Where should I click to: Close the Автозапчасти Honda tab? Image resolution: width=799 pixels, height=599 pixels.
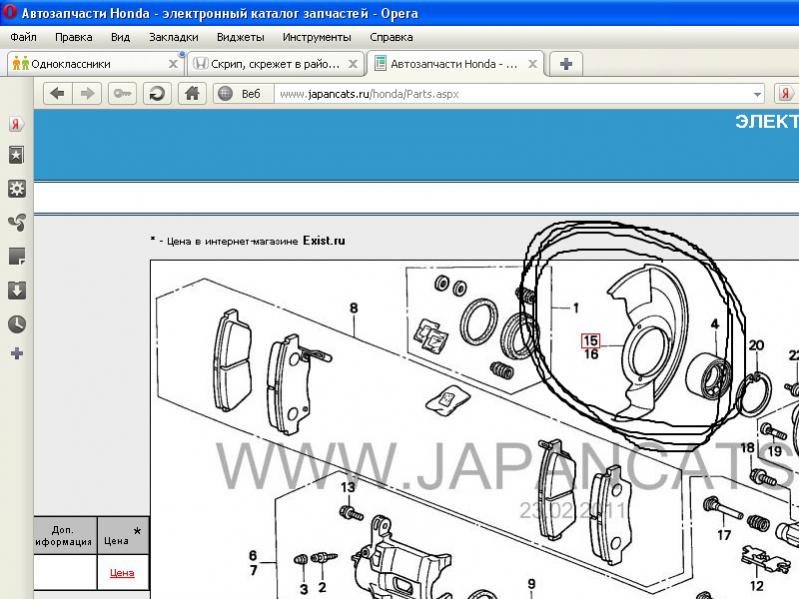point(532,64)
